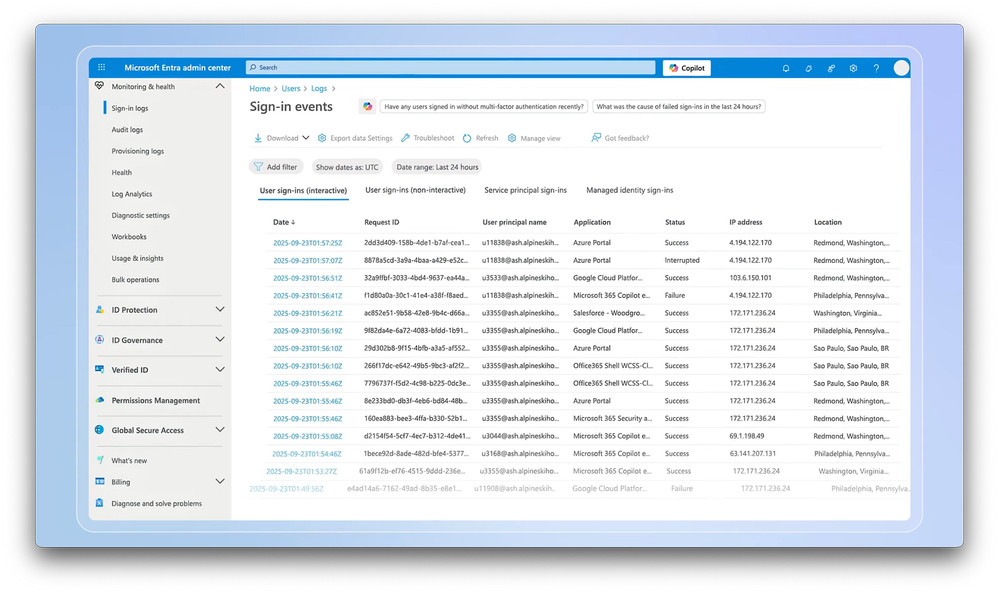The image size is (999, 594).
Task: Open sign-in dated 2025-09-23T01:55:08Z
Action: click(x=307, y=437)
